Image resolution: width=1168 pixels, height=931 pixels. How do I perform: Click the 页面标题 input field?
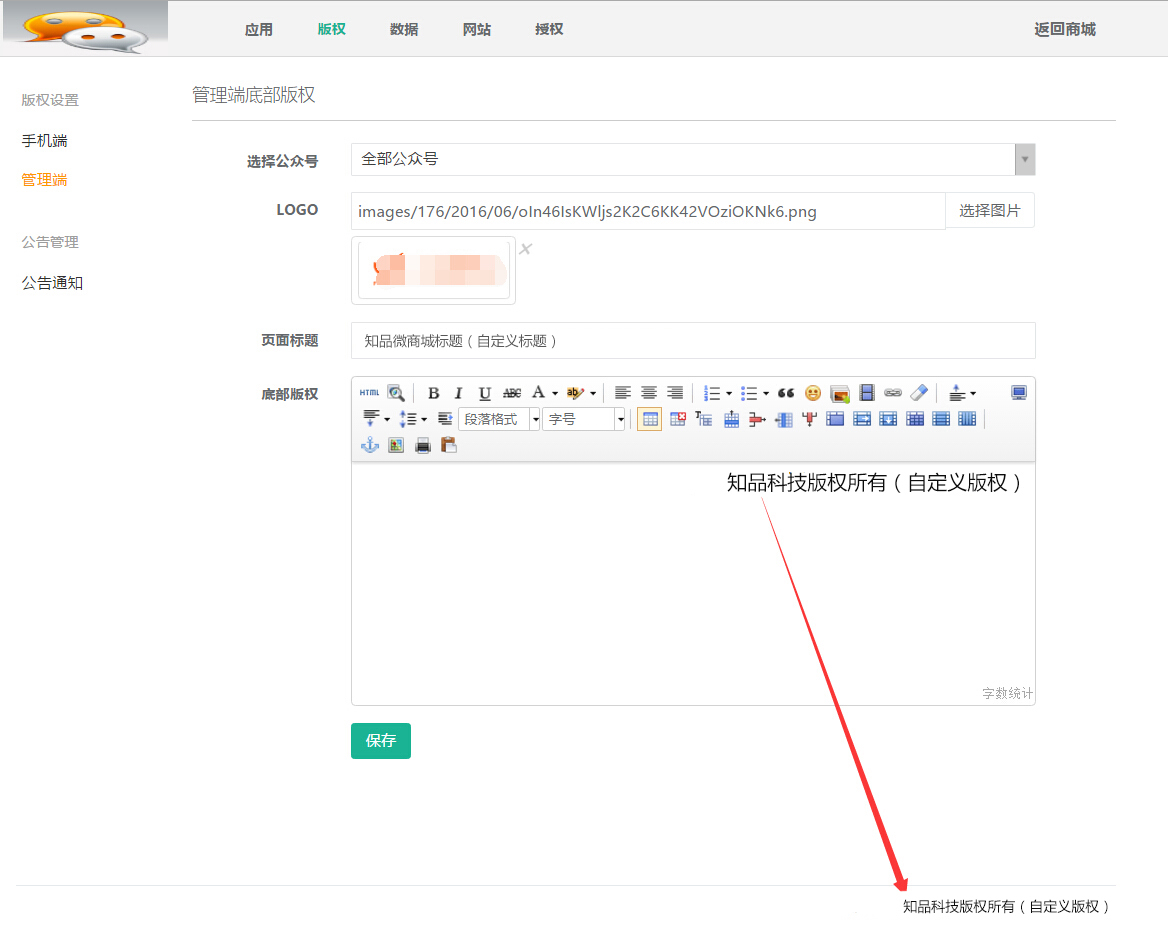692,341
